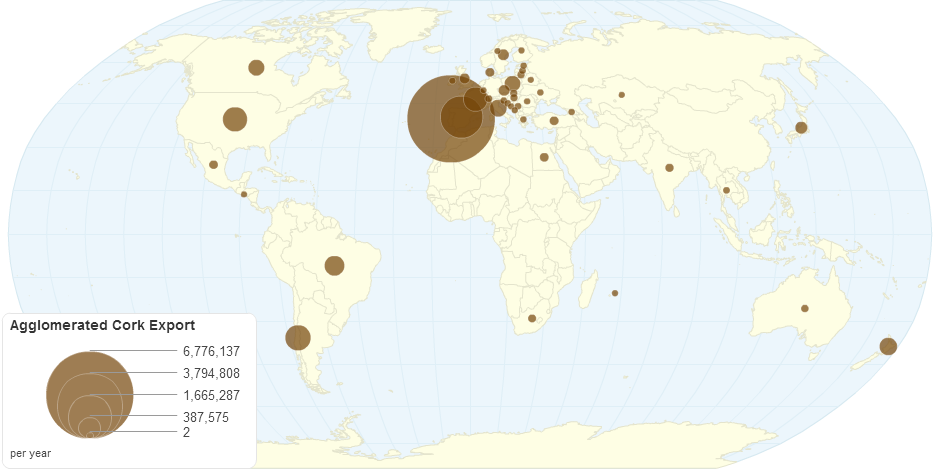940x469 pixels.
Task: Click the small bubble over Mexico
Action: pyautogui.click(x=213, y=165)
